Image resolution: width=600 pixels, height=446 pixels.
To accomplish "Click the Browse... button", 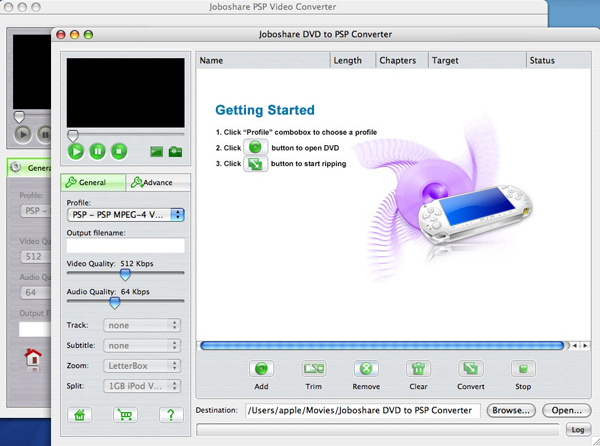I will pos(510,410).
